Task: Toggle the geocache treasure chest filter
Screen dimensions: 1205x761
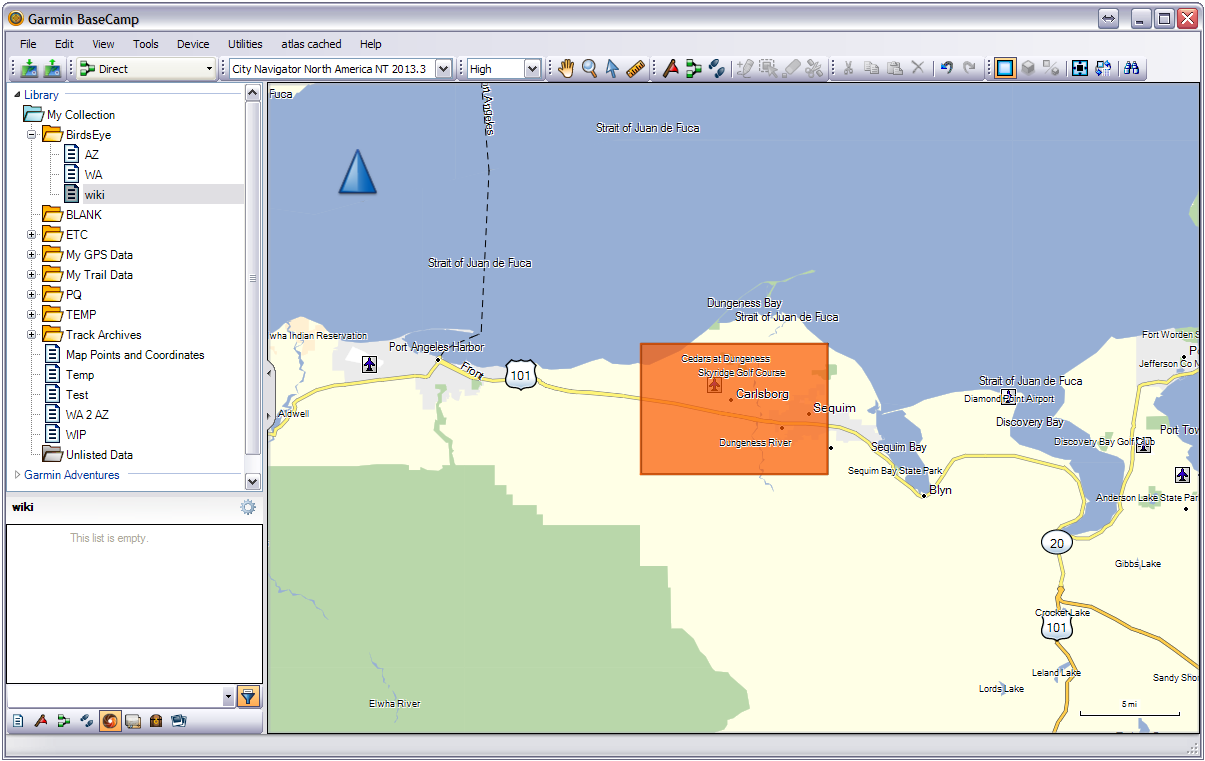Action: pyautogui.click(x=156, y=720)
